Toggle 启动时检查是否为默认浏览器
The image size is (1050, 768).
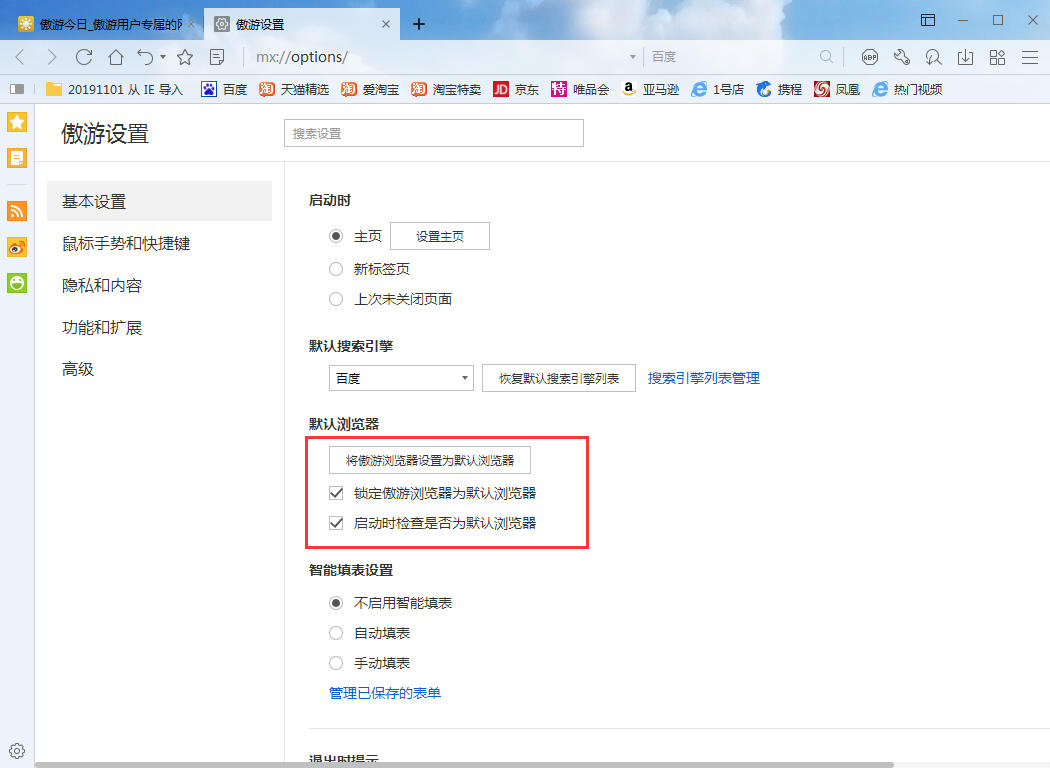click(x=336, y=522)
